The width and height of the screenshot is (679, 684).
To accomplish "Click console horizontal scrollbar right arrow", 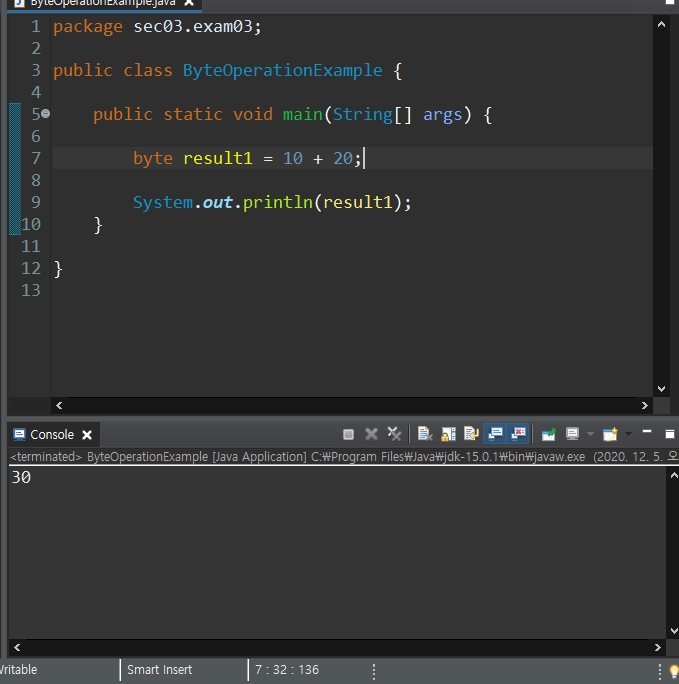I will point(658,648).
